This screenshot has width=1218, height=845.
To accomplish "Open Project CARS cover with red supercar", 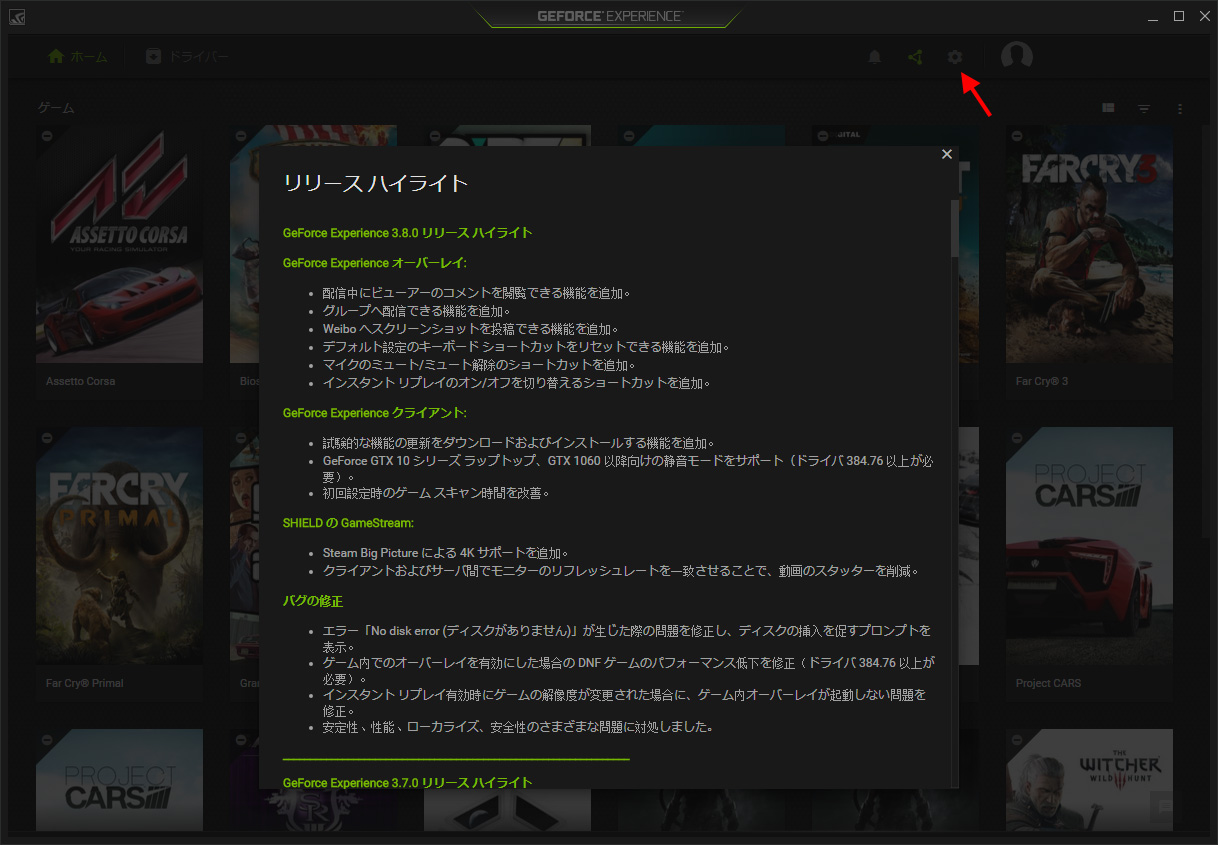I will (x=1089, y=546).
